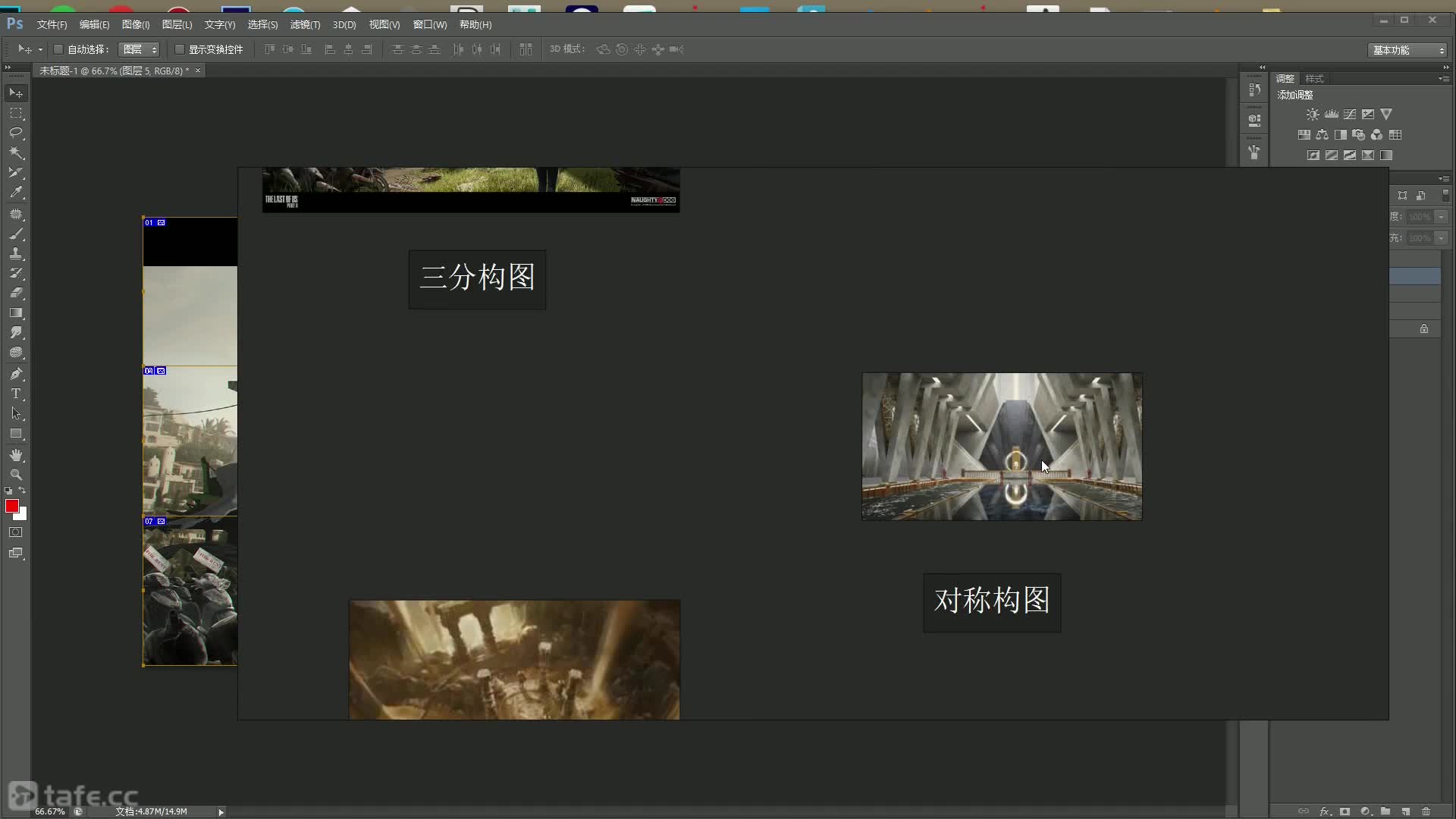Add a Color Balance adjustment
Image resolution: width=1456 pixels, height=819 pixels.
1322,134
